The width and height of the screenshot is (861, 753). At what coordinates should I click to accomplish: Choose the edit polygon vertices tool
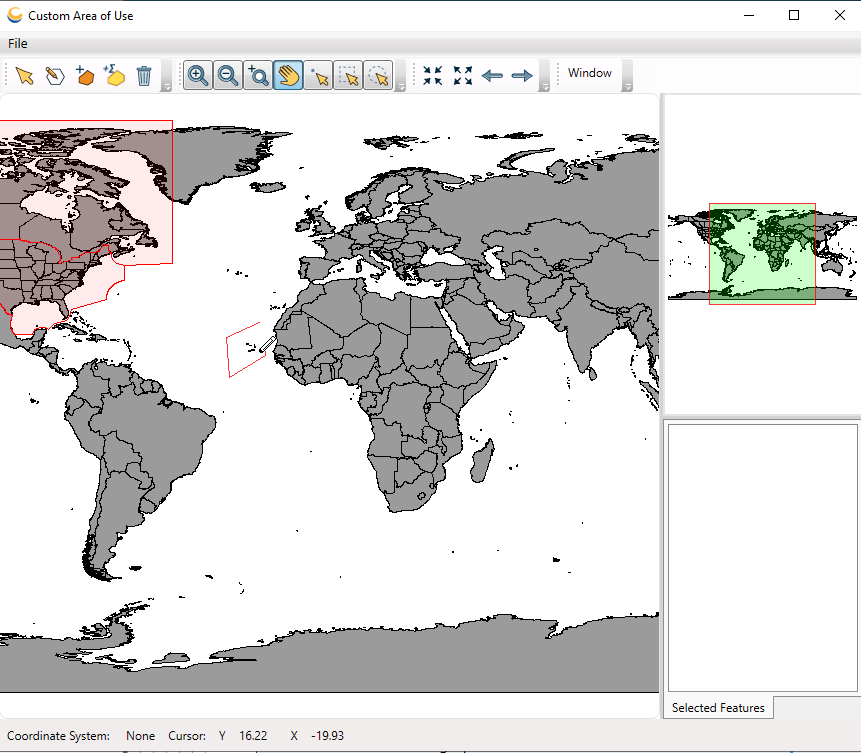[x=55, y=76]
